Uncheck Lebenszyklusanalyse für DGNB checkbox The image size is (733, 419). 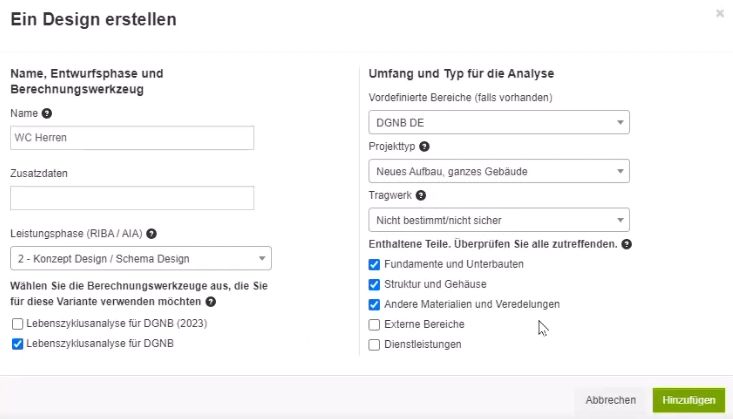[17, 344]
